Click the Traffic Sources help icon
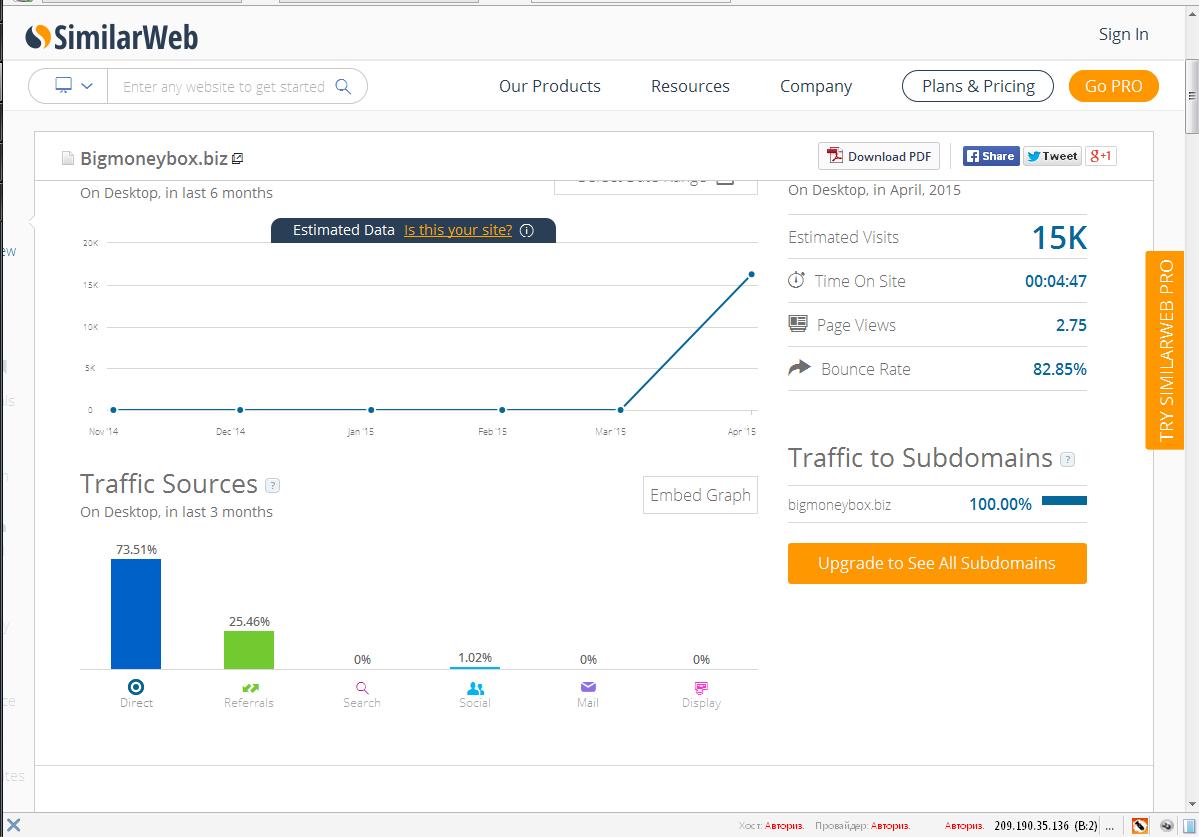 pos(272,485)
